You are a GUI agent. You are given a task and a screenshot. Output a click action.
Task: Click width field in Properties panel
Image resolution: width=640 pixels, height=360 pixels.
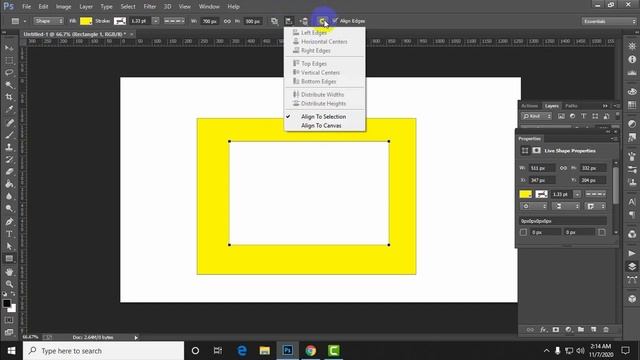542,168
